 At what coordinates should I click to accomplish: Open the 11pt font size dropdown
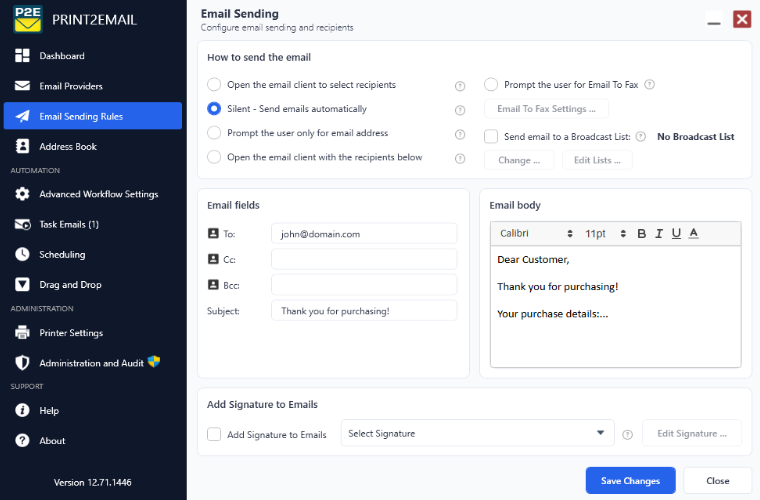(x=605, y=234)
